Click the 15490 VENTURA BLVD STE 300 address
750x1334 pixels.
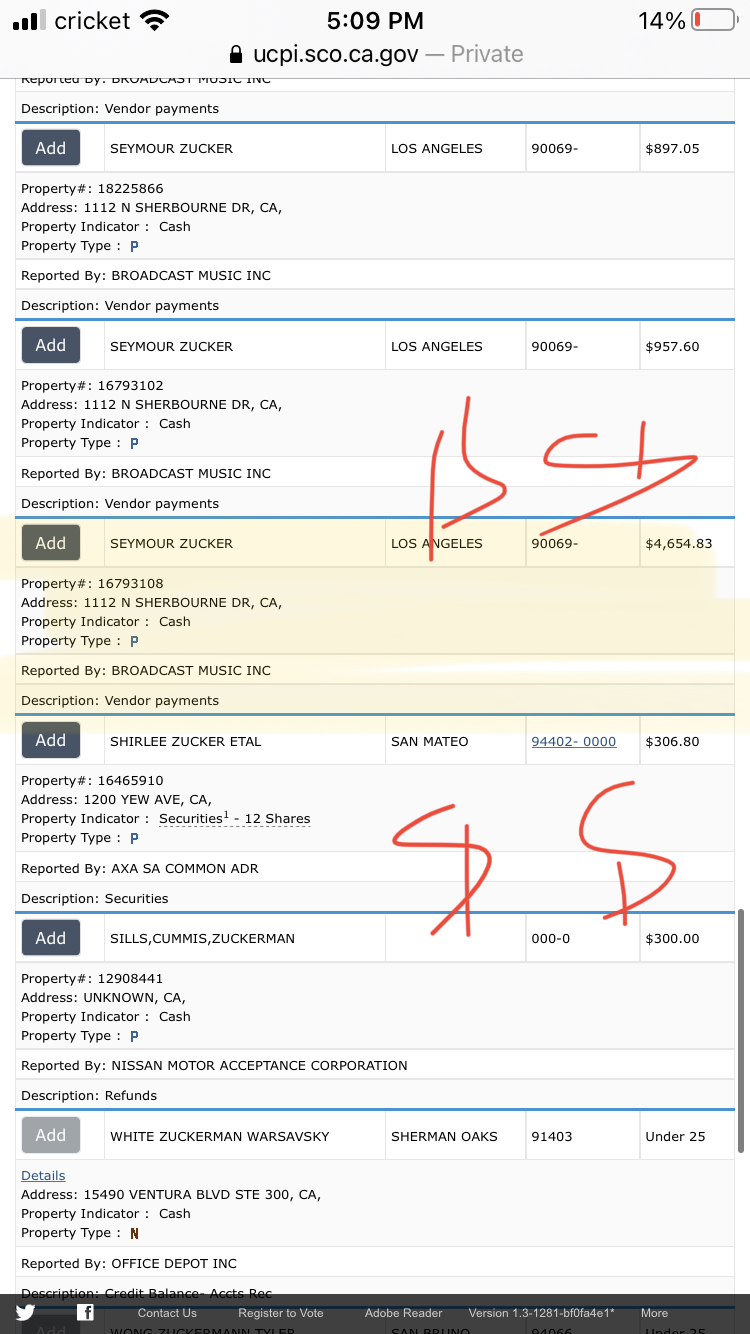point(171,1194)
